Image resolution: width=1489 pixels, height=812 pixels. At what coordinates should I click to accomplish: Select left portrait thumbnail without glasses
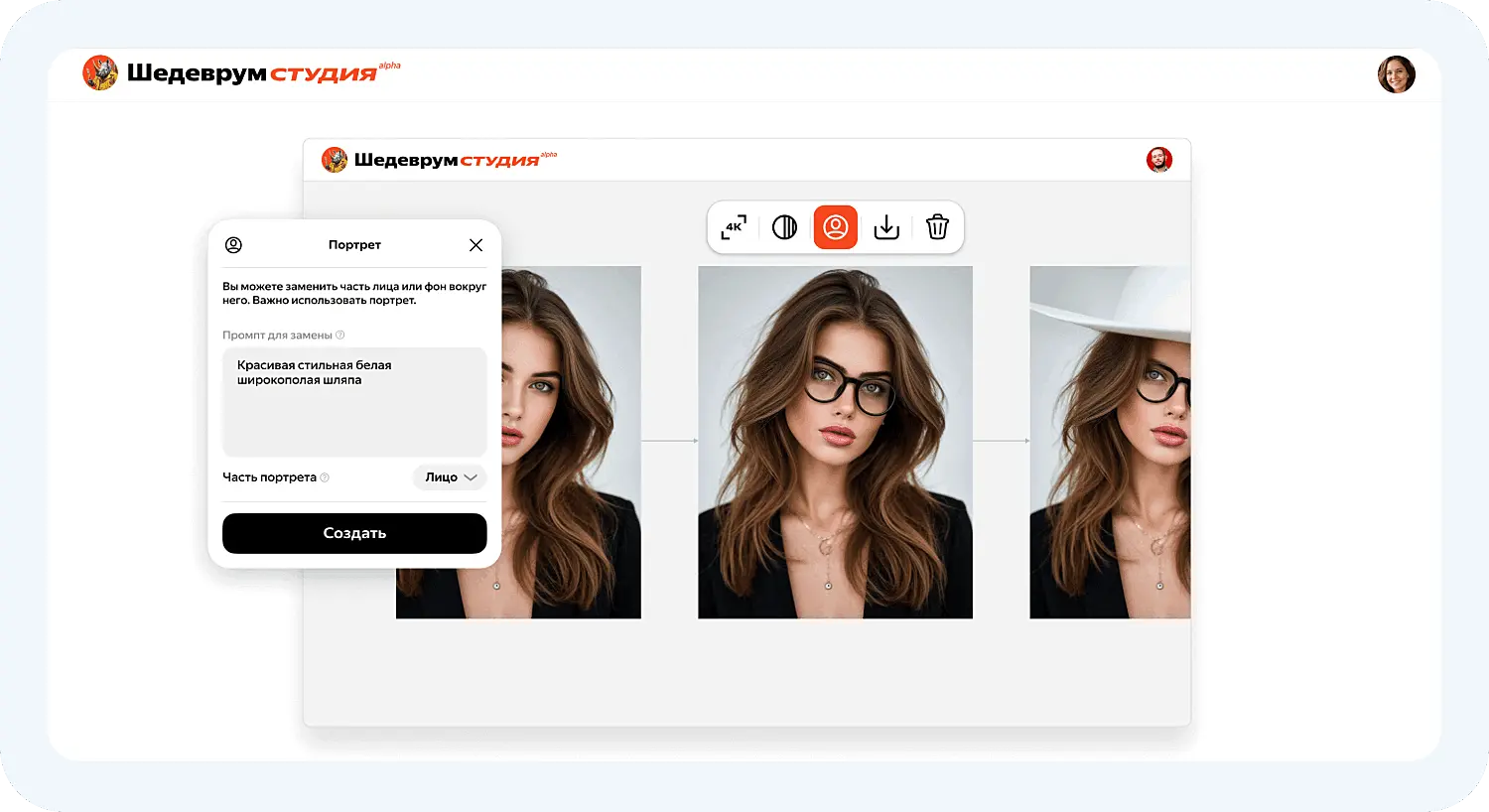(571, 442)
